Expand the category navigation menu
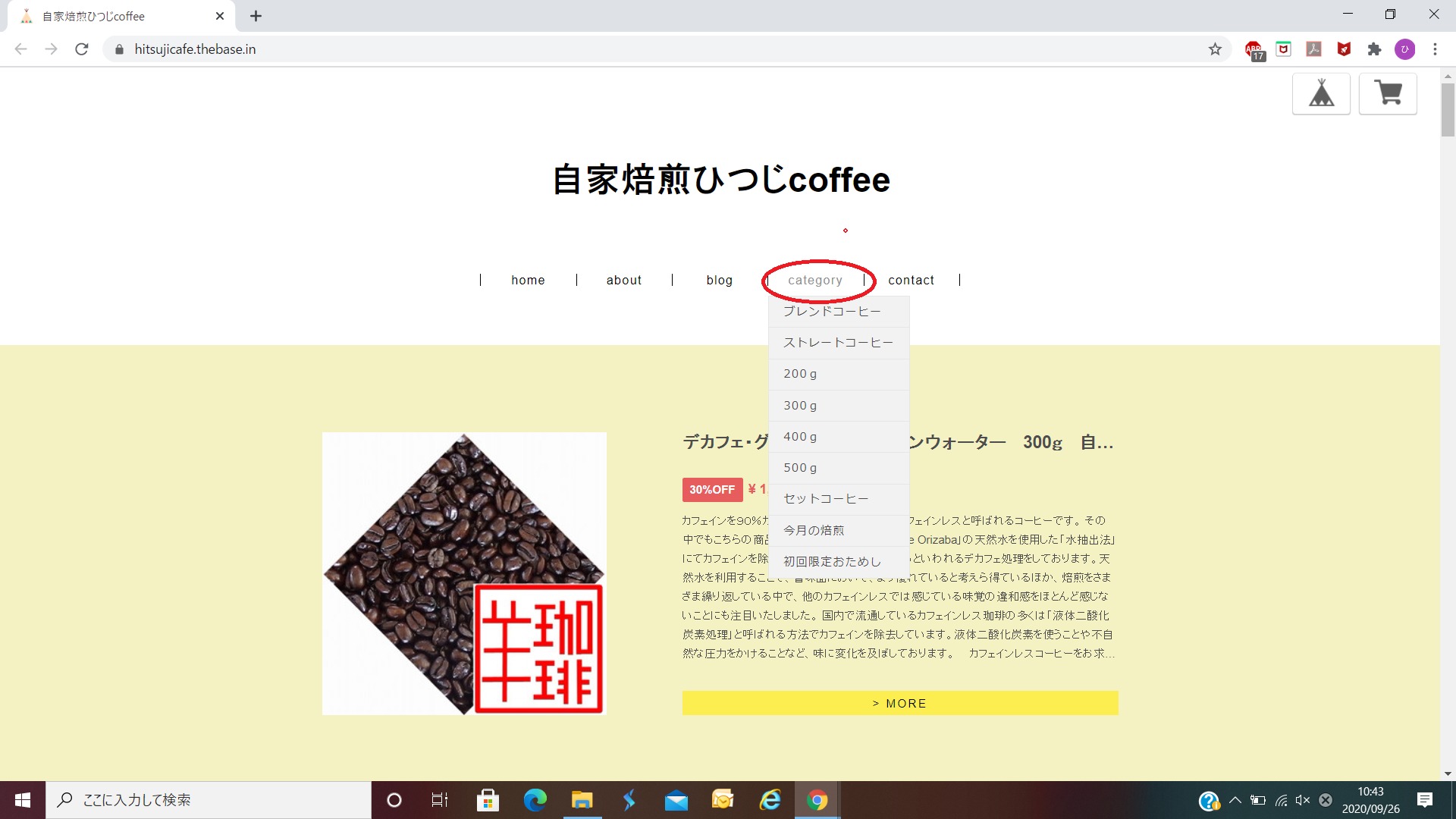Viewport: 1456px width, 819px height. 815,281
